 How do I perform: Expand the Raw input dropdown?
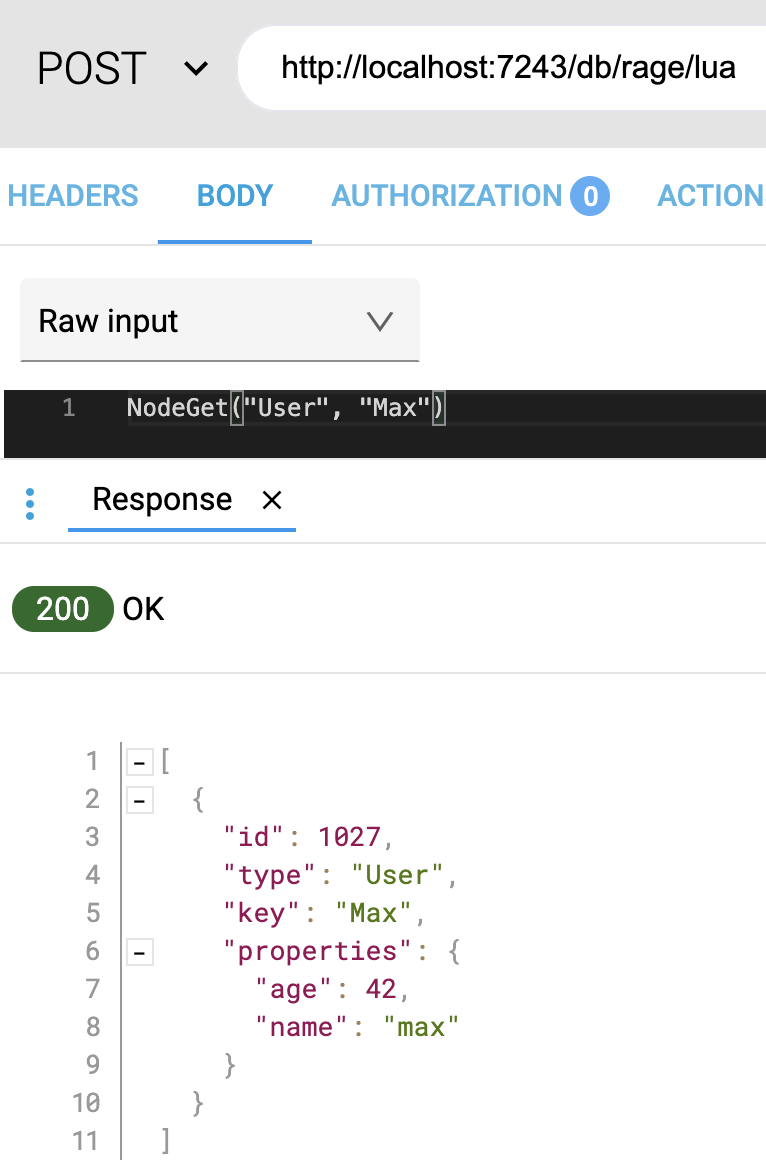(x=219, y=321)
